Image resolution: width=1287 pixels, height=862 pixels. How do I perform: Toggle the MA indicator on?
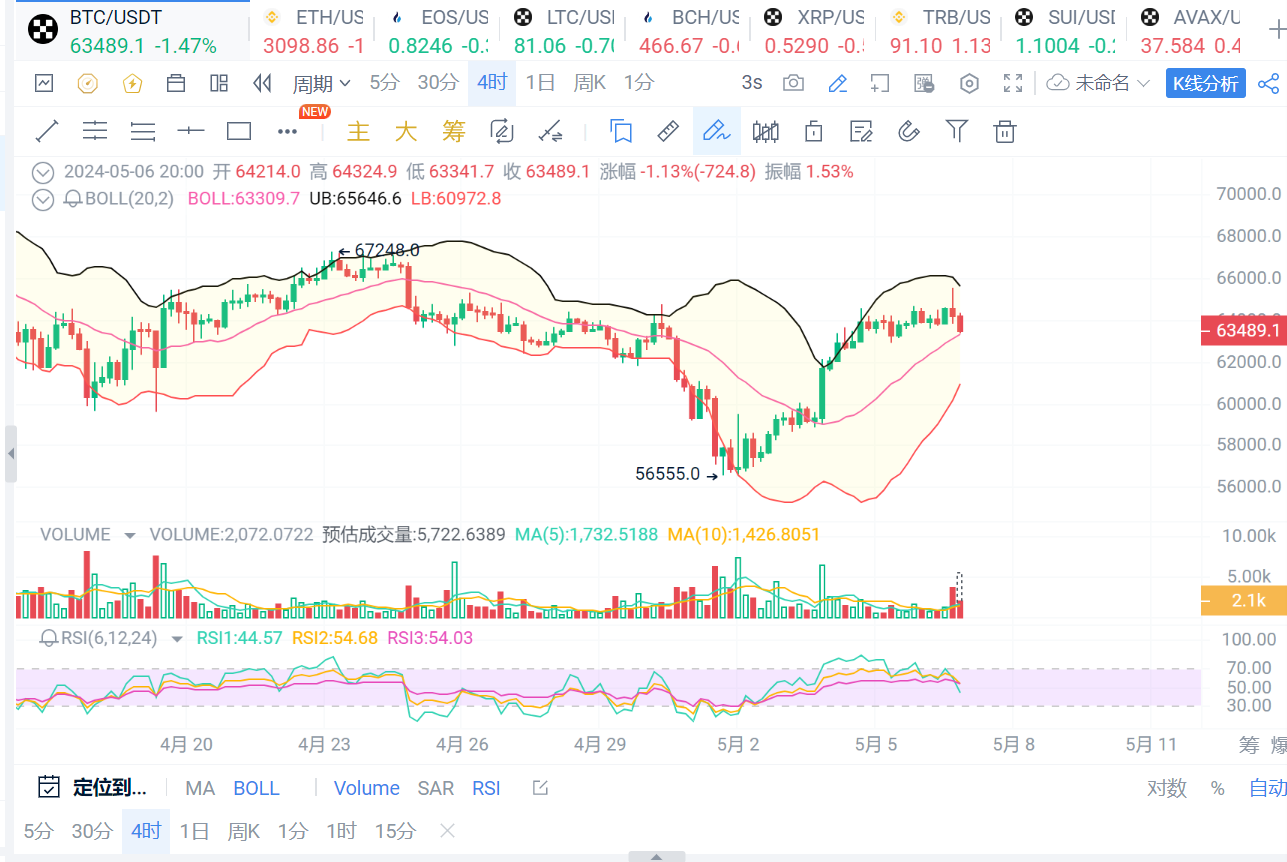[x=200, y=788]
